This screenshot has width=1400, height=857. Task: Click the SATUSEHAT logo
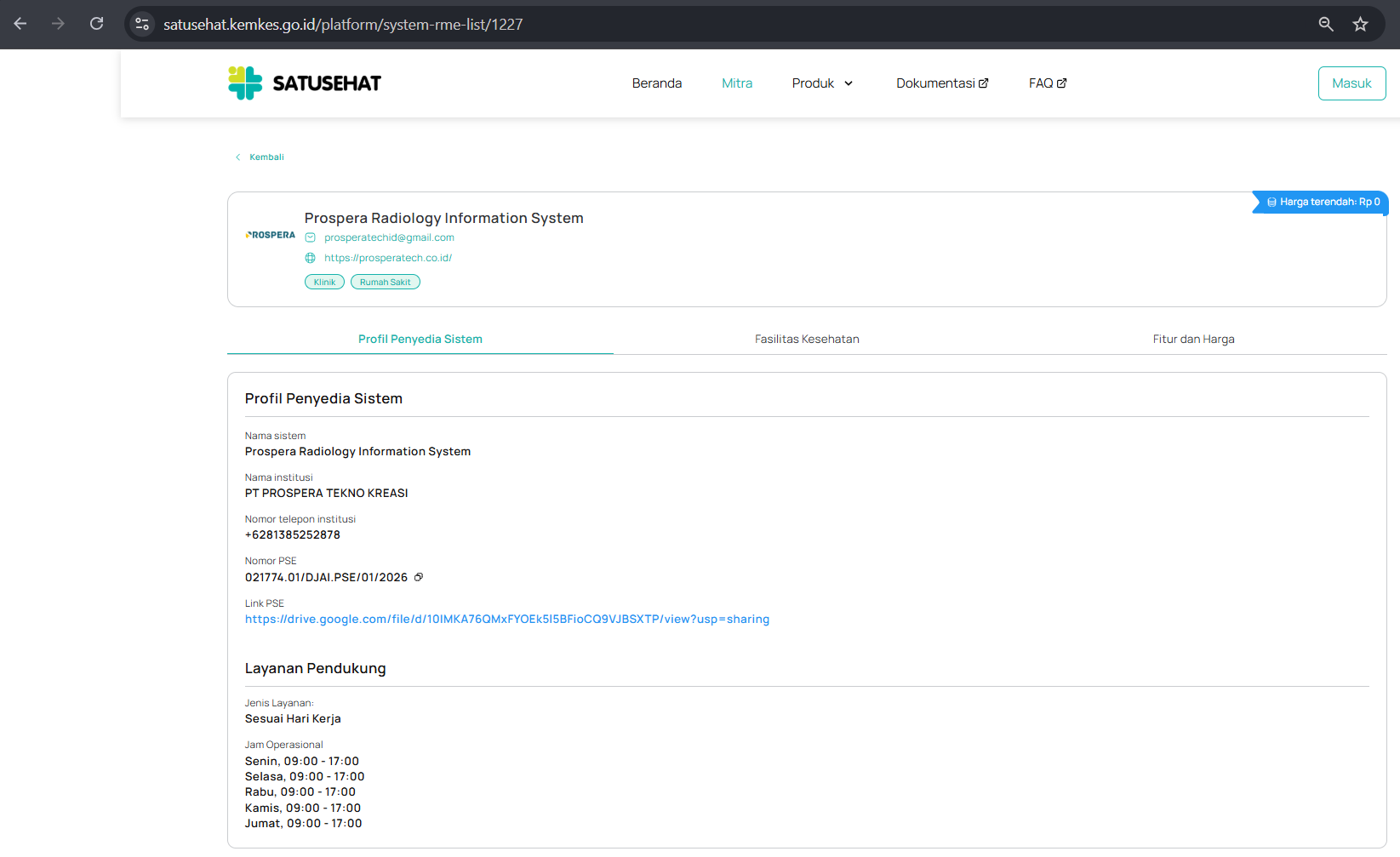[305, 83]
